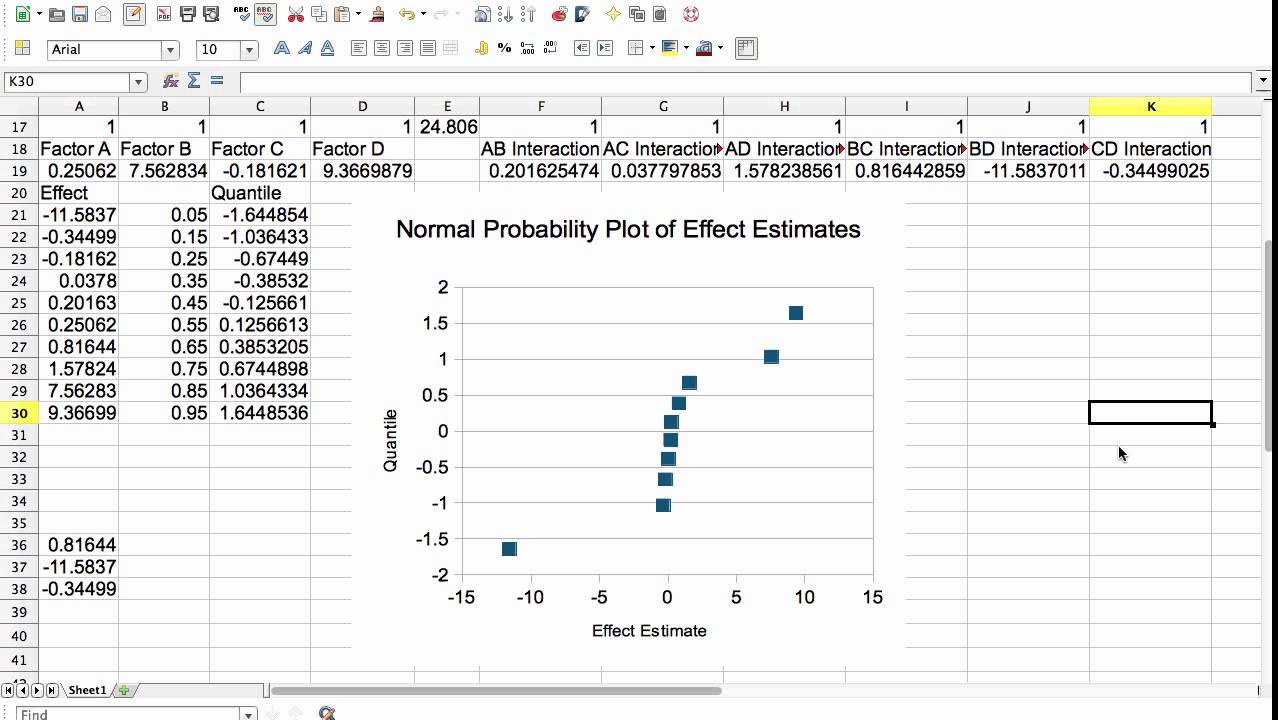Align cell contents to the left

358,48
